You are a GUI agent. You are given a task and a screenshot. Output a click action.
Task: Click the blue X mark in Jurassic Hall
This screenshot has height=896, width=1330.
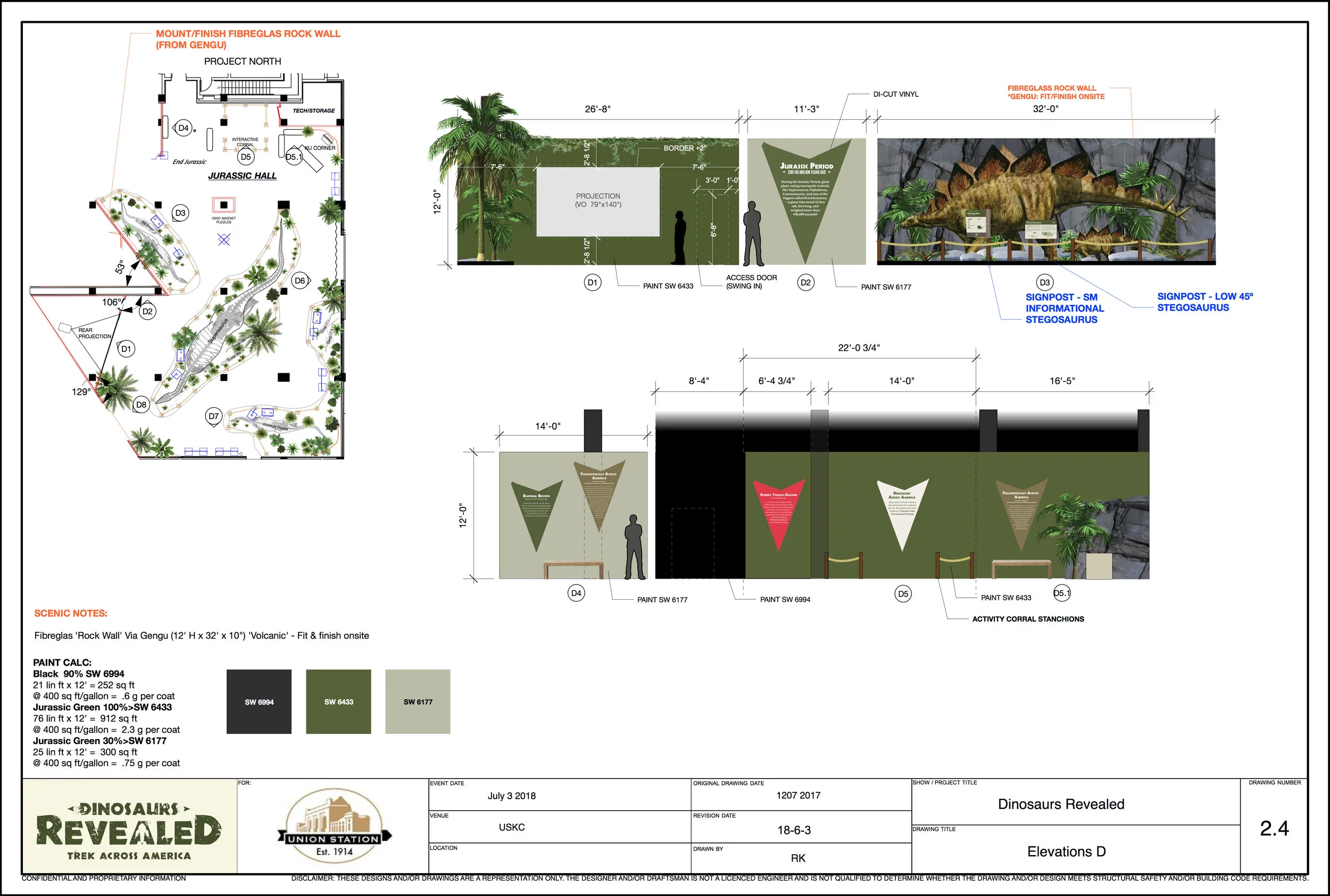(x=223, y=239)
